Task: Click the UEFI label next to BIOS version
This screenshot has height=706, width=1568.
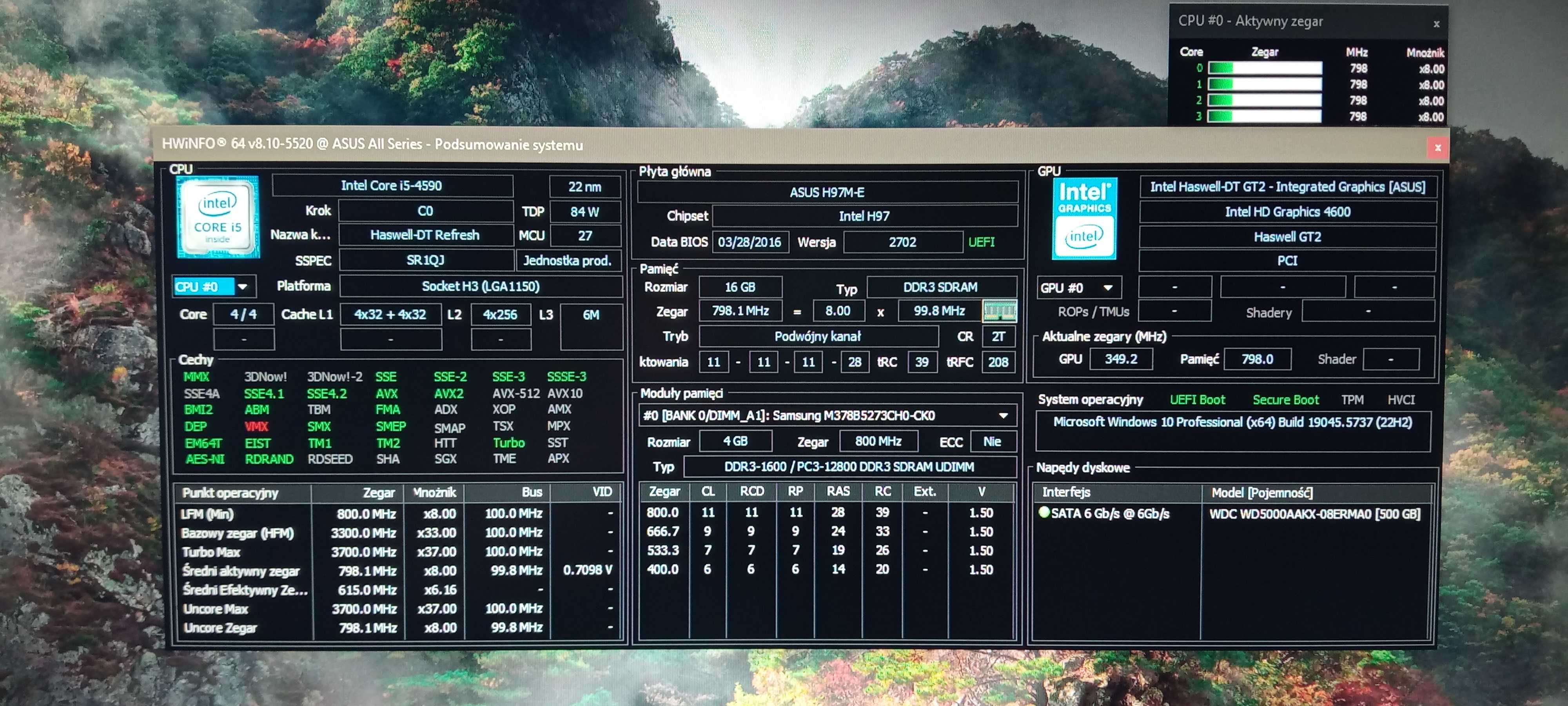Action: point(982,242)
